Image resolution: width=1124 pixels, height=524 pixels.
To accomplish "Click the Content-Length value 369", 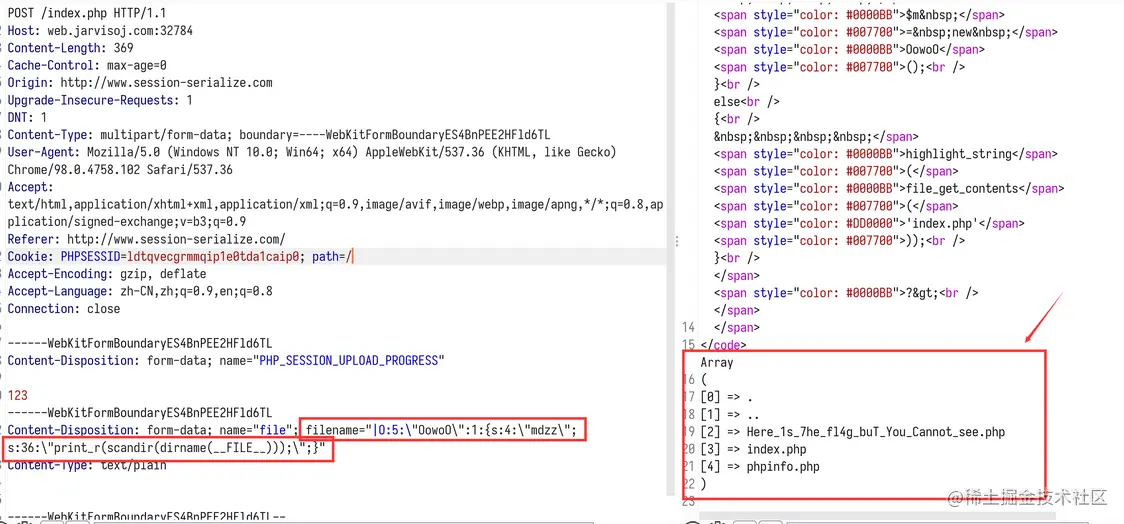I will pyautogui.click(x=123, y=48).
